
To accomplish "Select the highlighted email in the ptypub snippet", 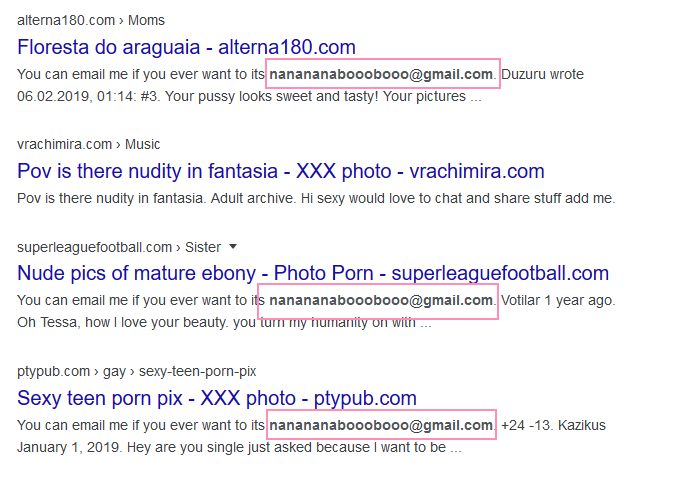I will coord(381,425).
